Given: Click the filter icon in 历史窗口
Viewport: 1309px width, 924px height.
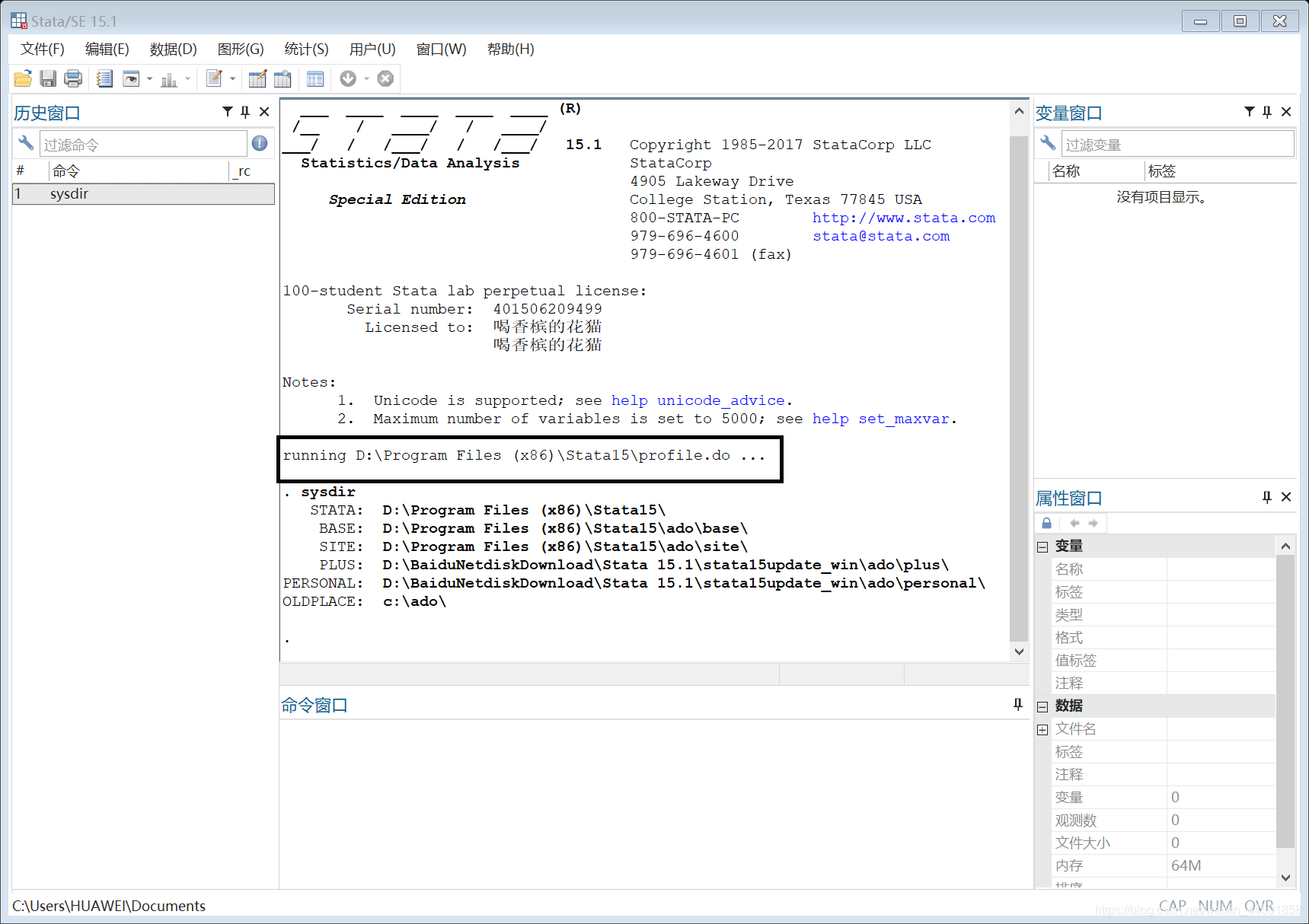Looking at the screenshot, I should coord(227,112).
